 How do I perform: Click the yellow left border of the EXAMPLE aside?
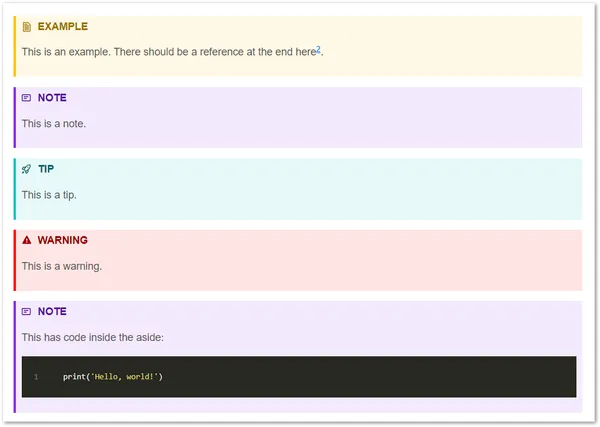[x=15, y=46]
